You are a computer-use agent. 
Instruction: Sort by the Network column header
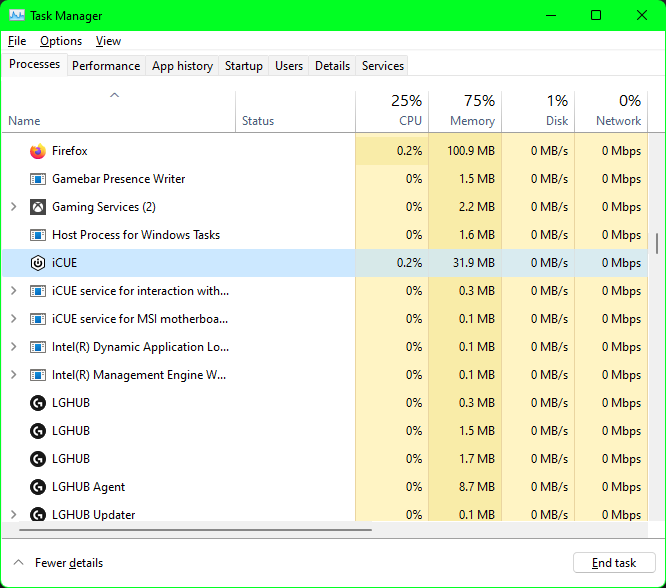[611, 111]
